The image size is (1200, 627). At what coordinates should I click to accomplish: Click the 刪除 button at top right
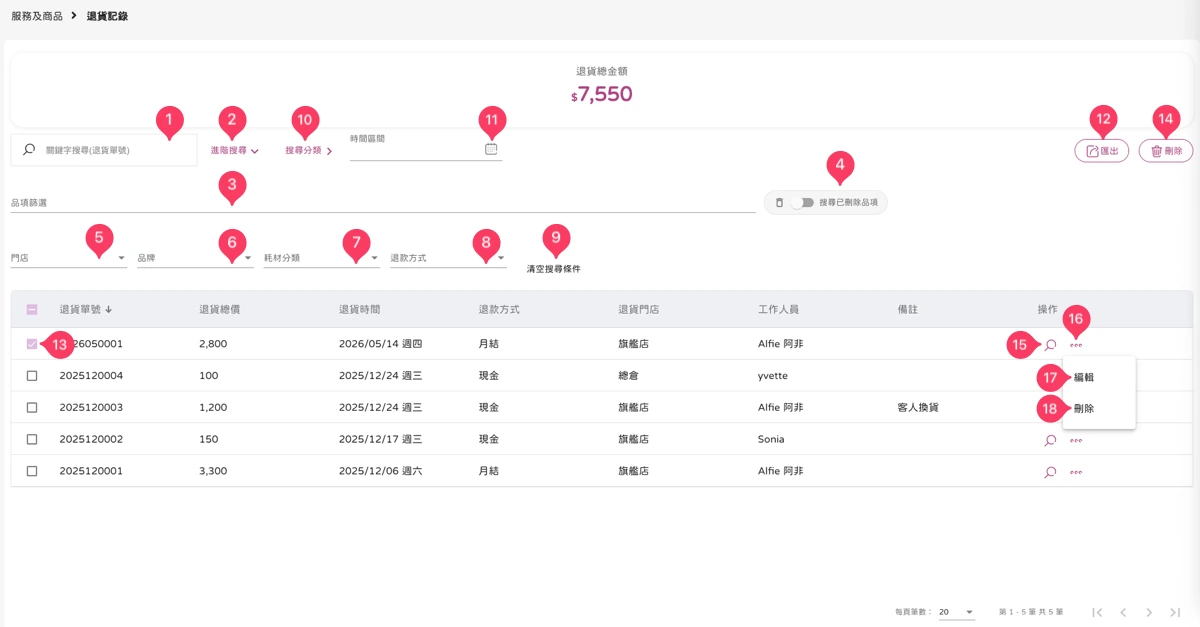(1166, 151)
